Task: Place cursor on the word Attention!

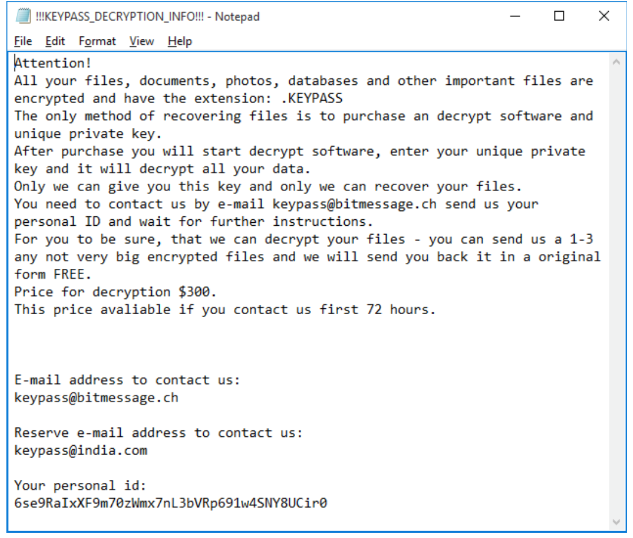Action: (x=52, y=63)
